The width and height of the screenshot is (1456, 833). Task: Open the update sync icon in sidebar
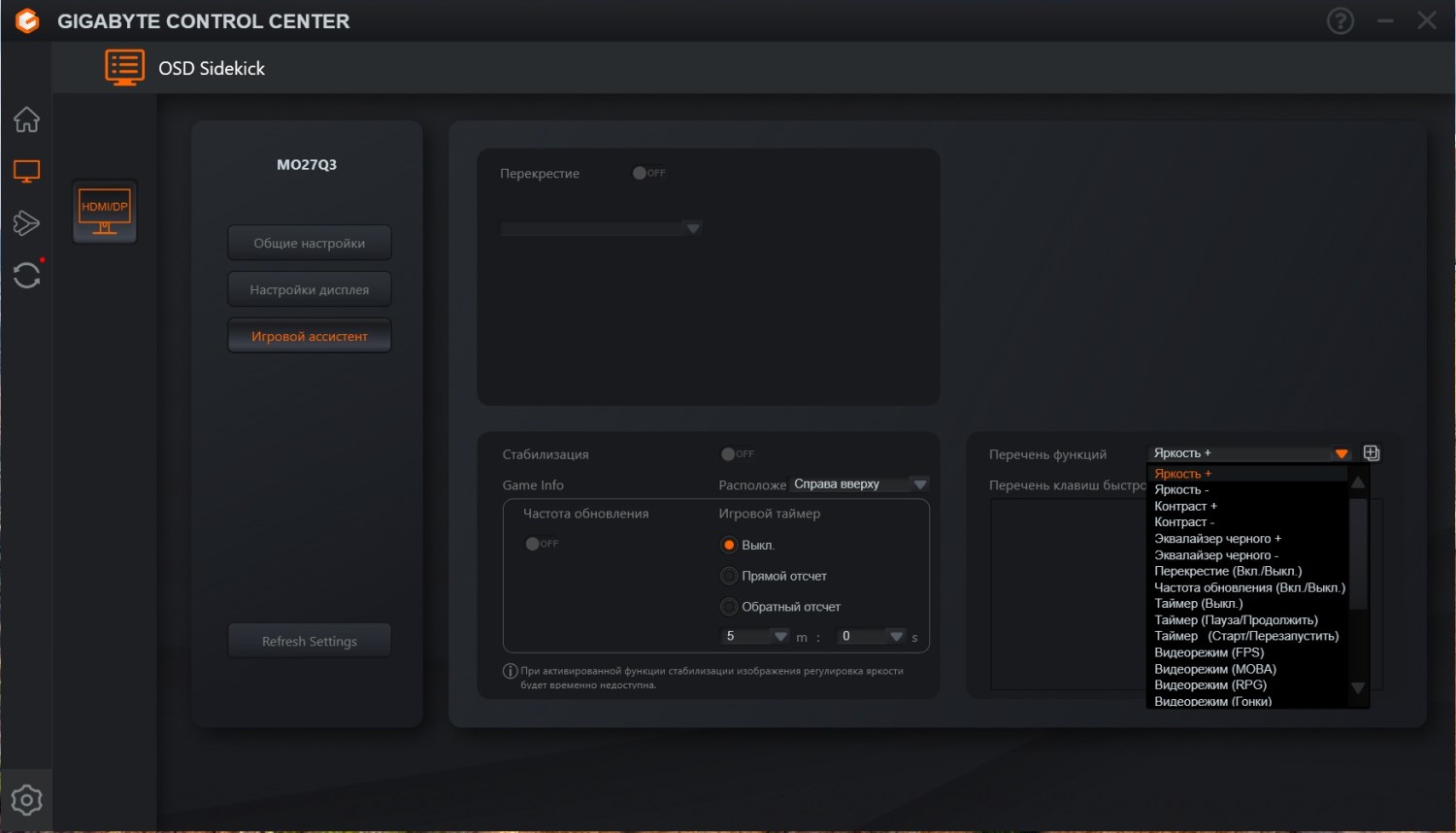26,275
